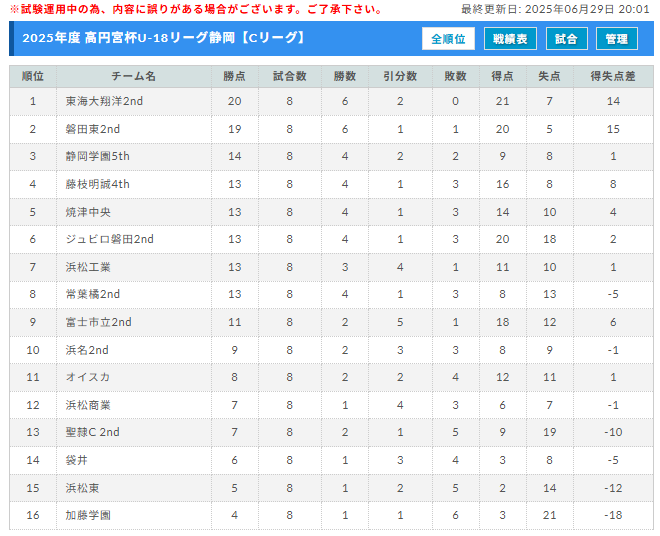Select team 静岡学園5th
660x536 pixels.
pyautogui.click(x=97, y=156)
